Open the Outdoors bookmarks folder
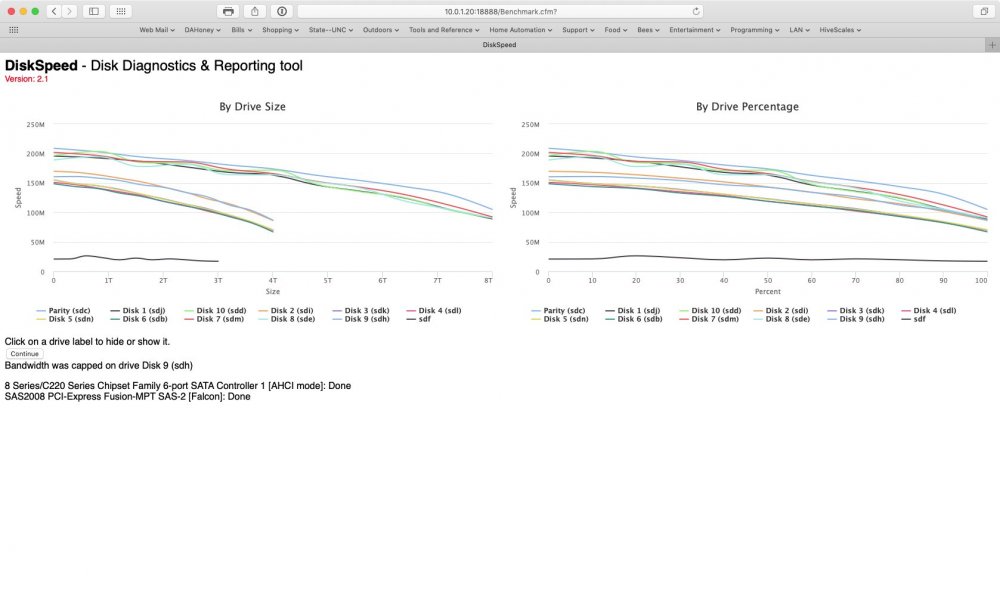The width and height of the screenshot is (1000, 599). [381, 30]
